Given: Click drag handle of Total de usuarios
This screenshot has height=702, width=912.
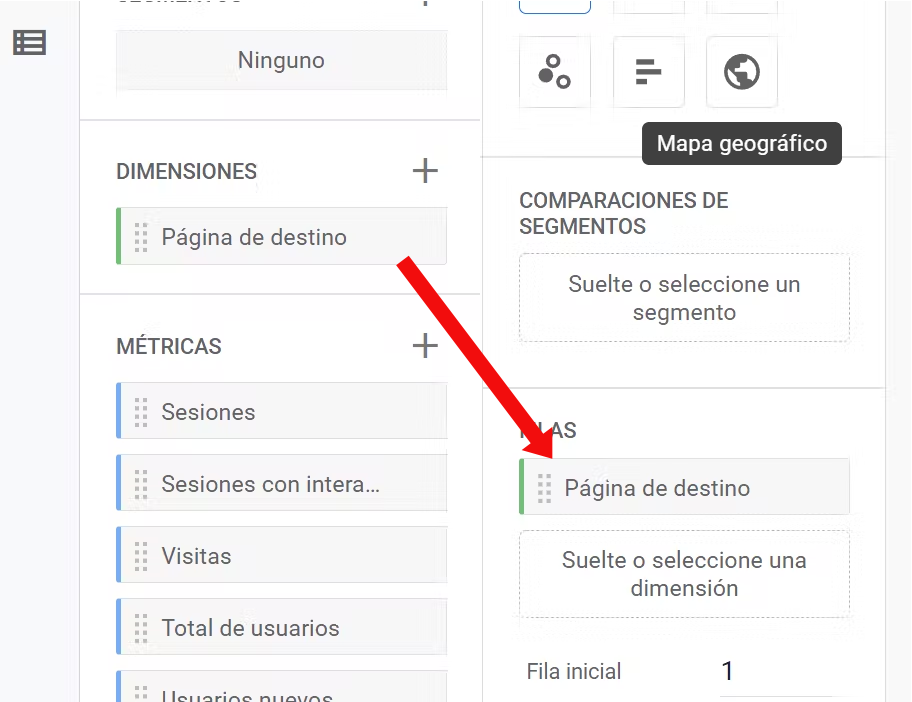Looking at the screenshot, I should pos(141,628).
